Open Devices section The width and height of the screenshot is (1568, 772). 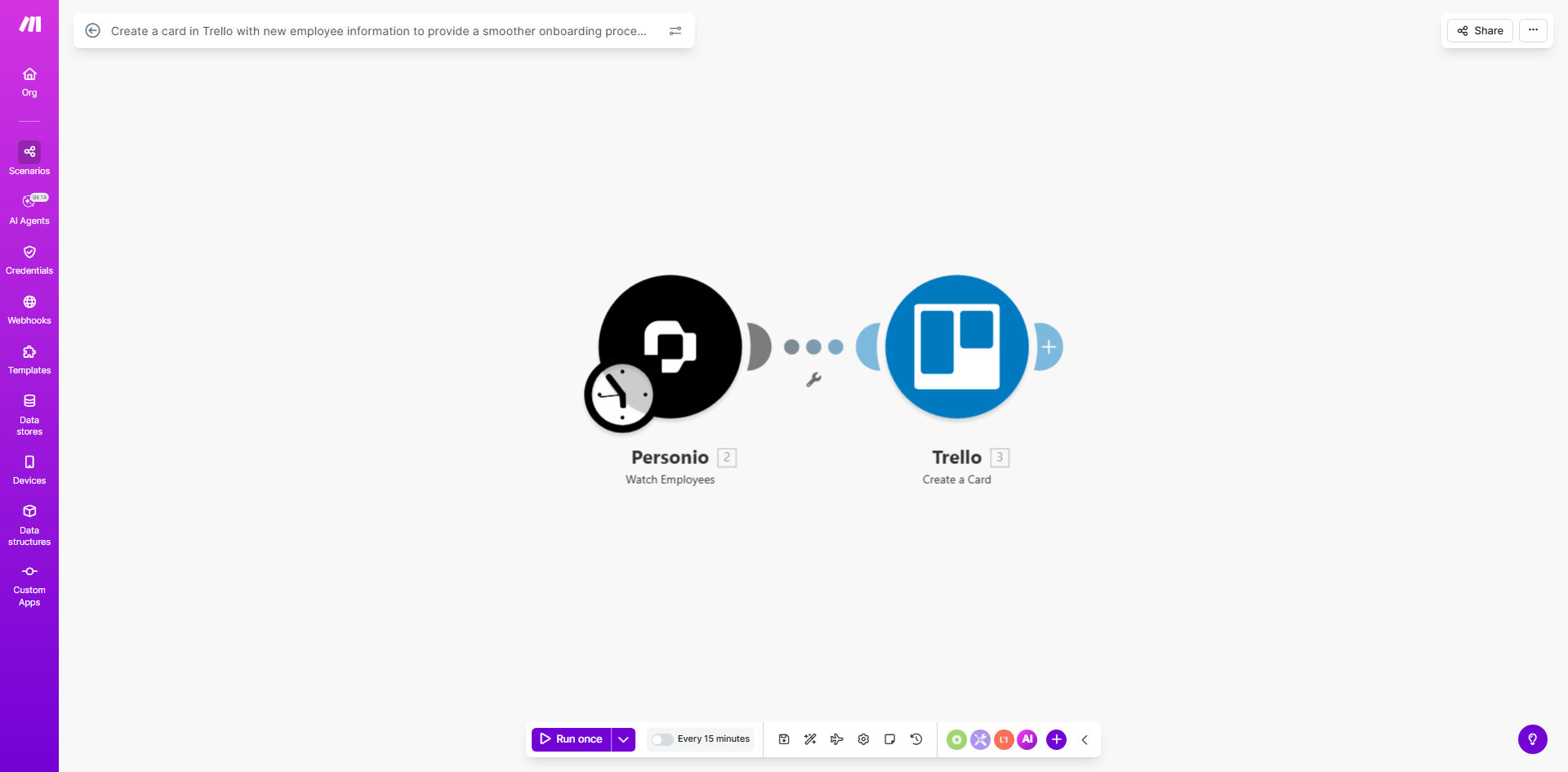[29, 470]
